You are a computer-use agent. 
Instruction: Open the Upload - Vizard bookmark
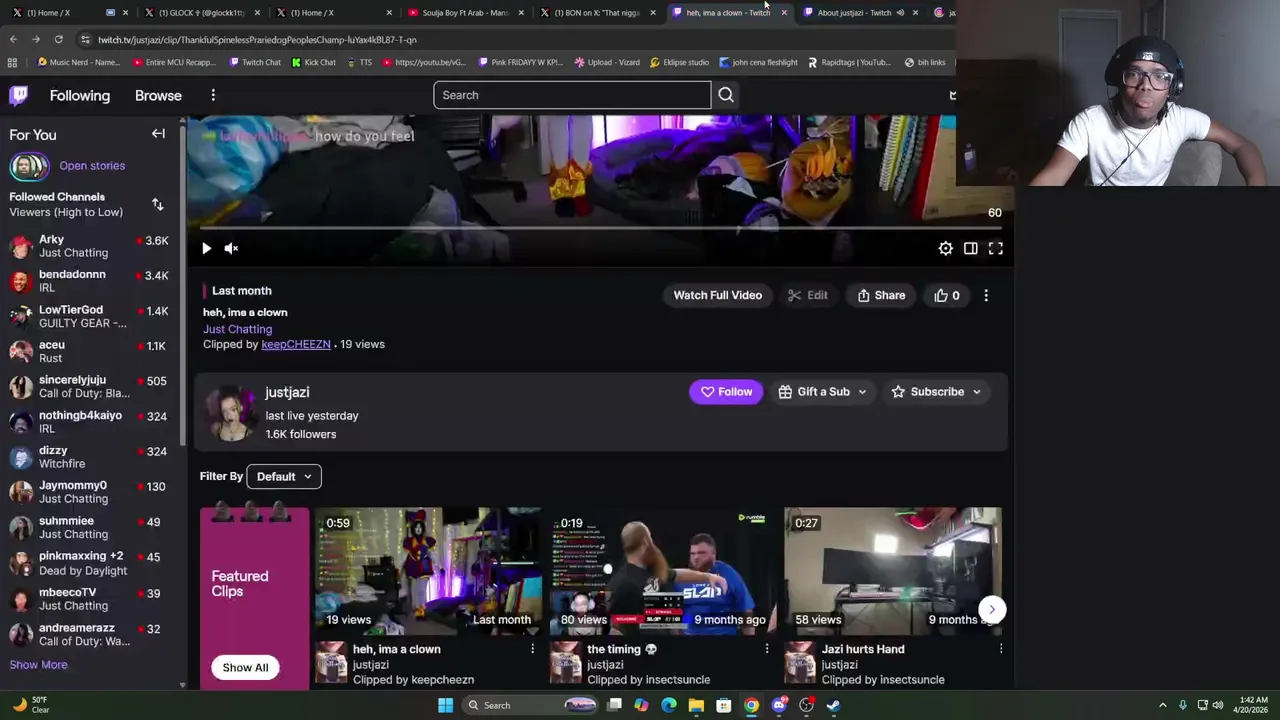[x=607, y=62]
